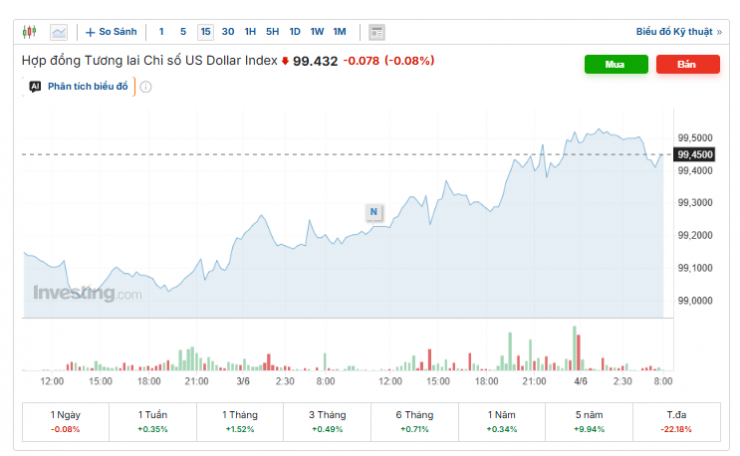740x456 pixels.
Task: Click the -0.078 price change value
Action: pyautogui.click(x=361, y=61)
